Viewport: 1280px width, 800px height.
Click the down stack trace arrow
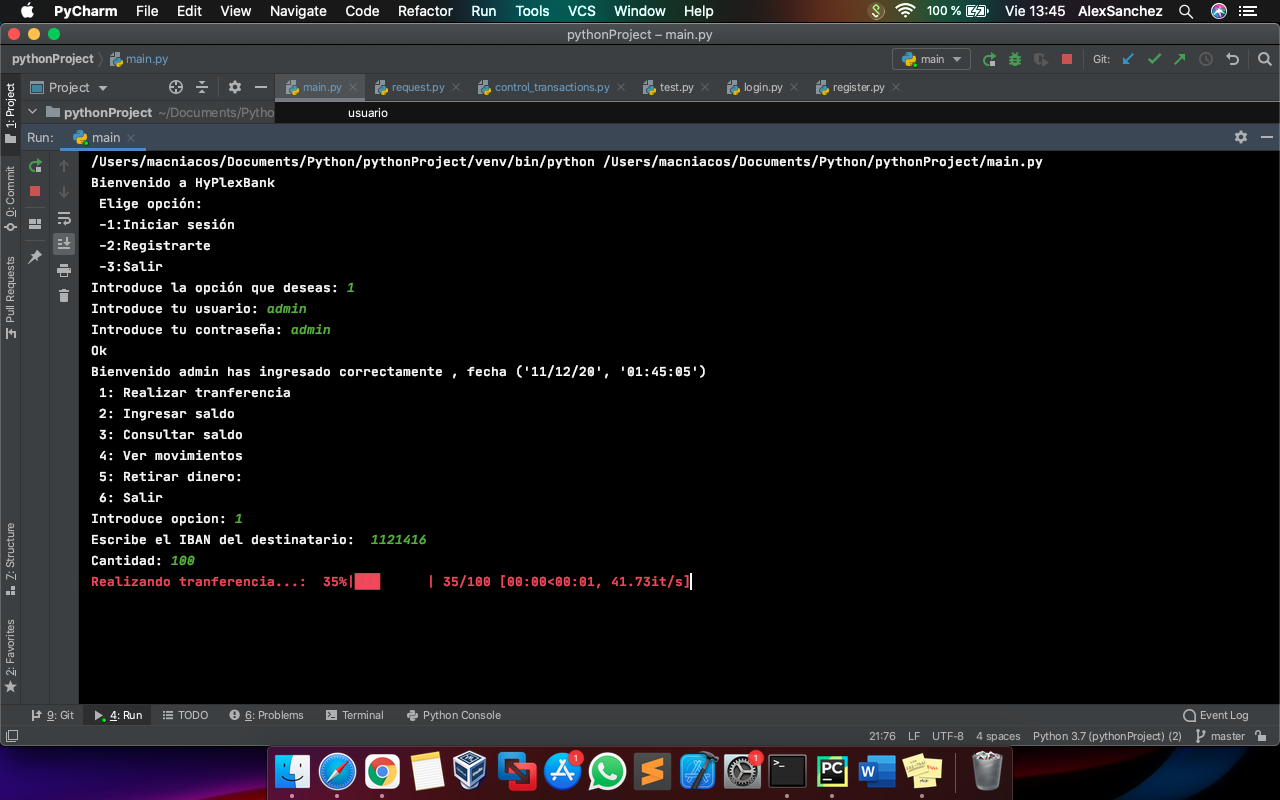64,191
